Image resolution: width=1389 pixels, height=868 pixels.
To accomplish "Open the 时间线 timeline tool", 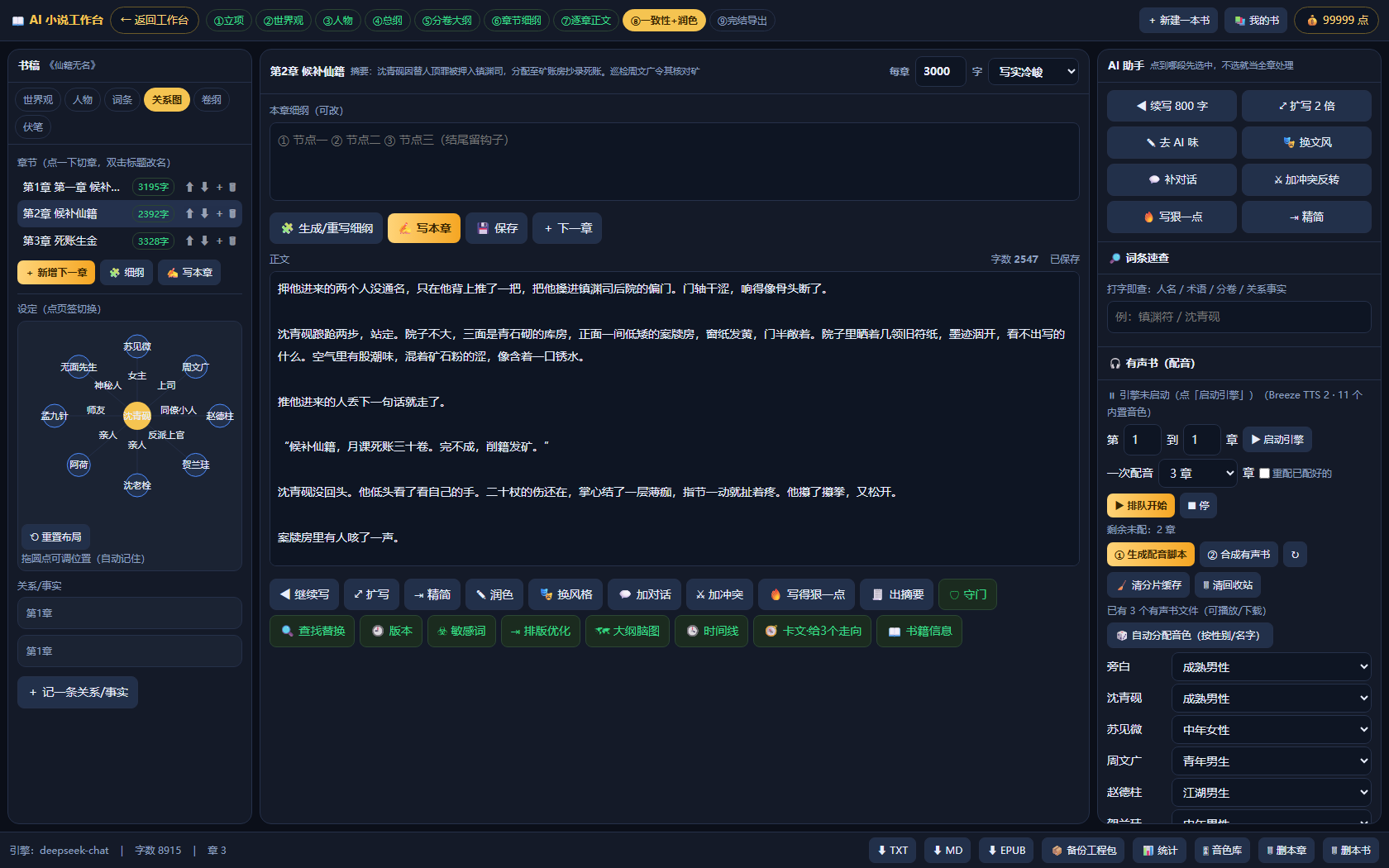I will click(x=712, y=631).
